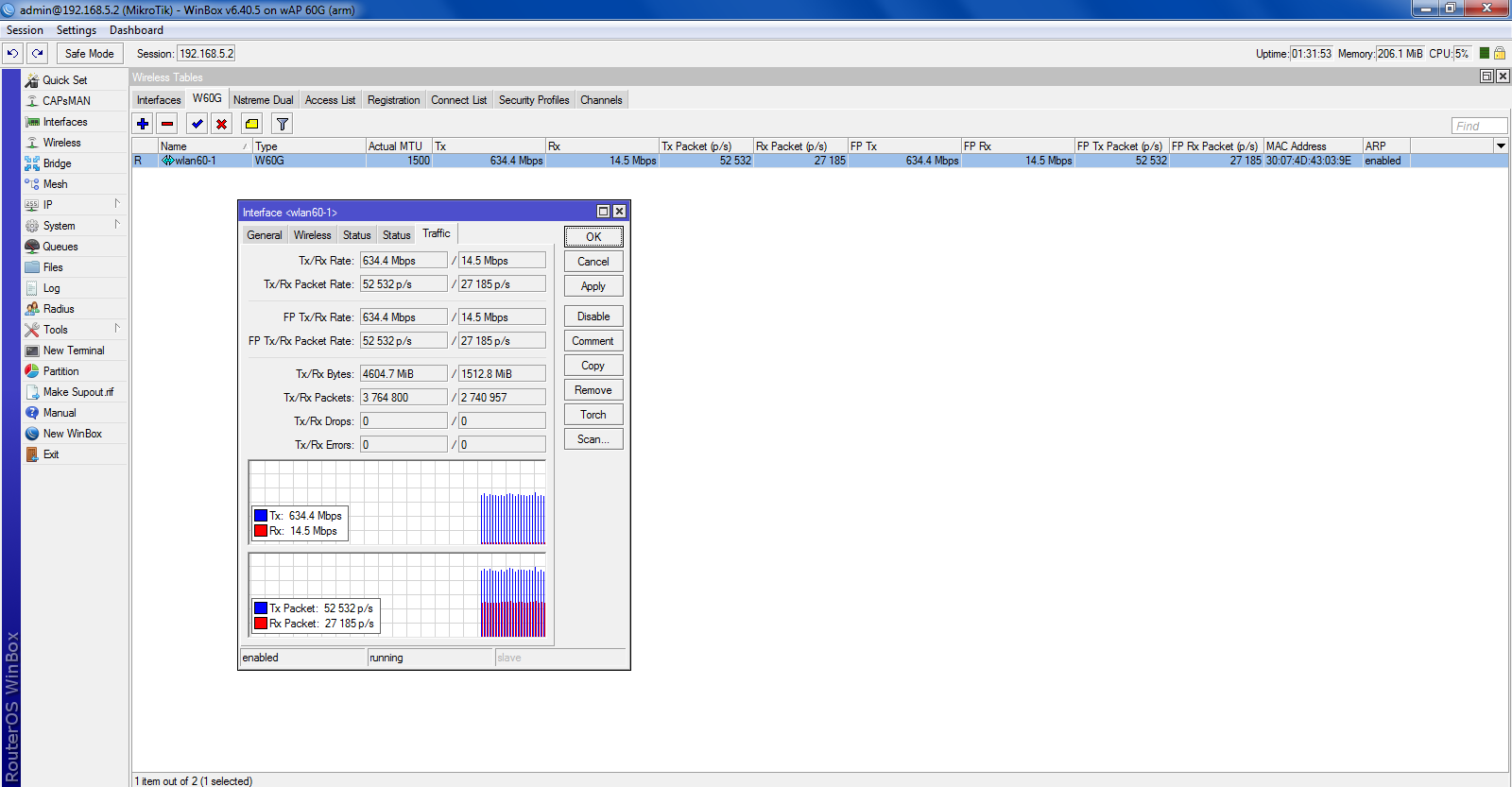The image size is (1512, 787).
Task: Click Make Supout.rif
Action: pos(77,392)
